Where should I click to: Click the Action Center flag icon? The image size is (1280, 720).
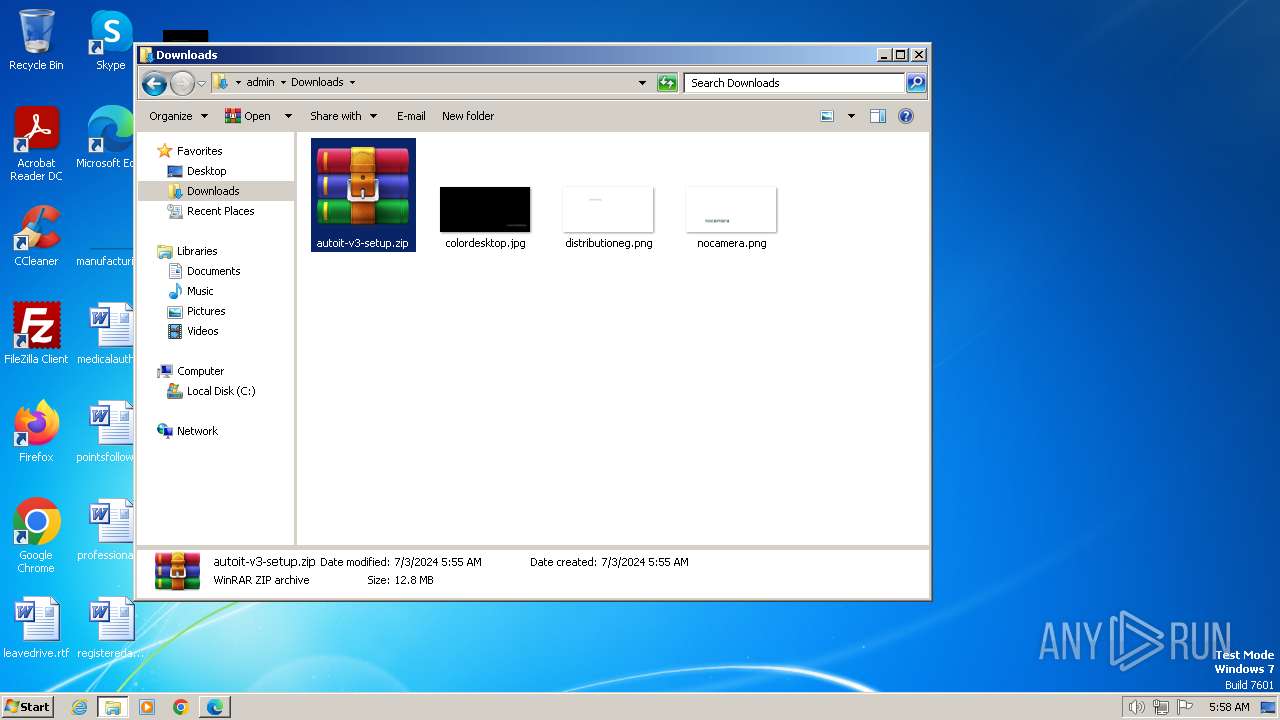coord(1185,707)
